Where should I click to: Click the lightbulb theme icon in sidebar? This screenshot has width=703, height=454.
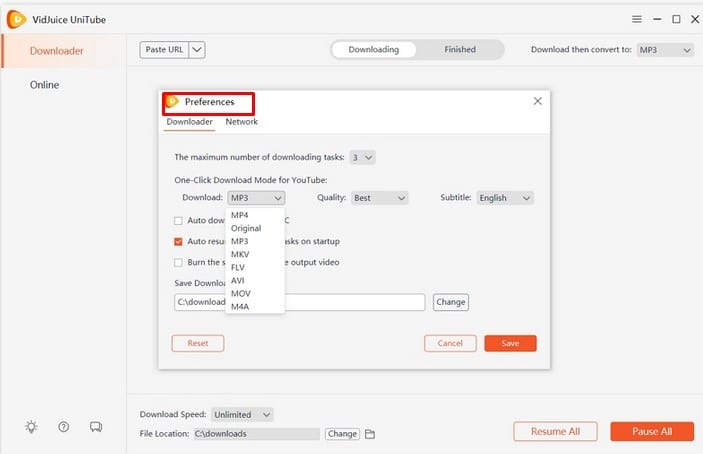31,427
